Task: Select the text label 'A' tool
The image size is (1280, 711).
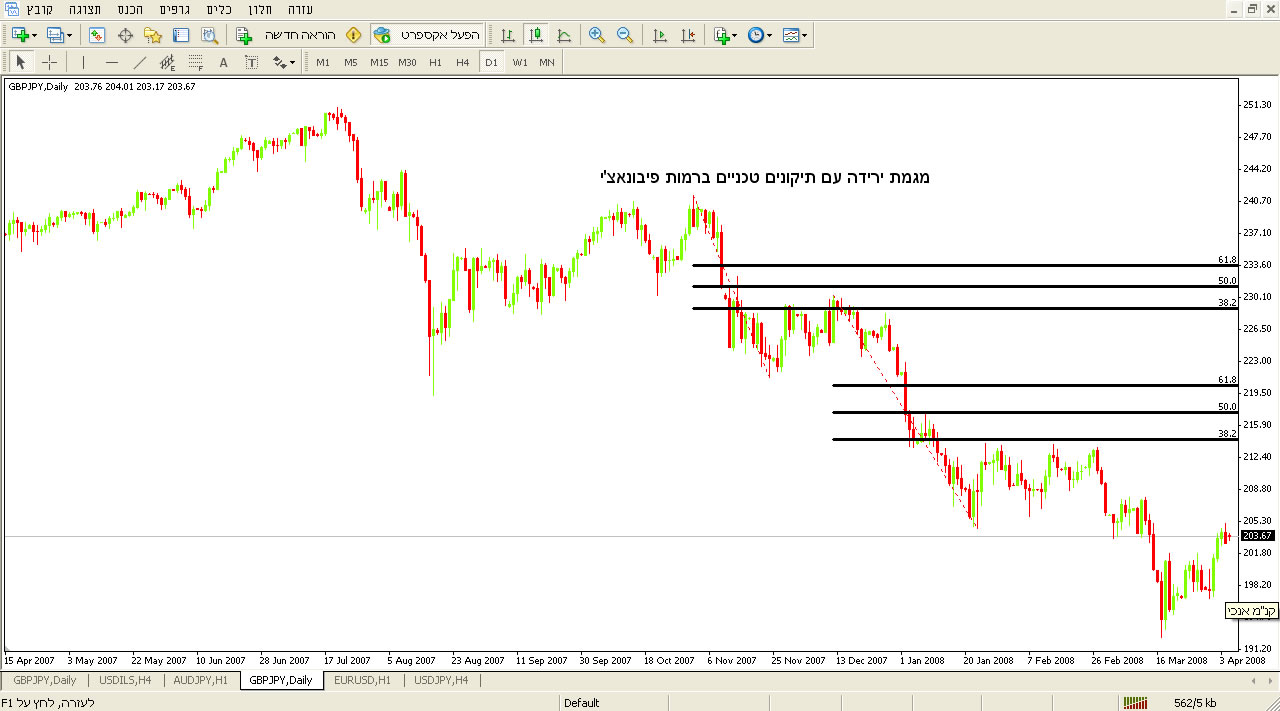Action: [223, 62]
